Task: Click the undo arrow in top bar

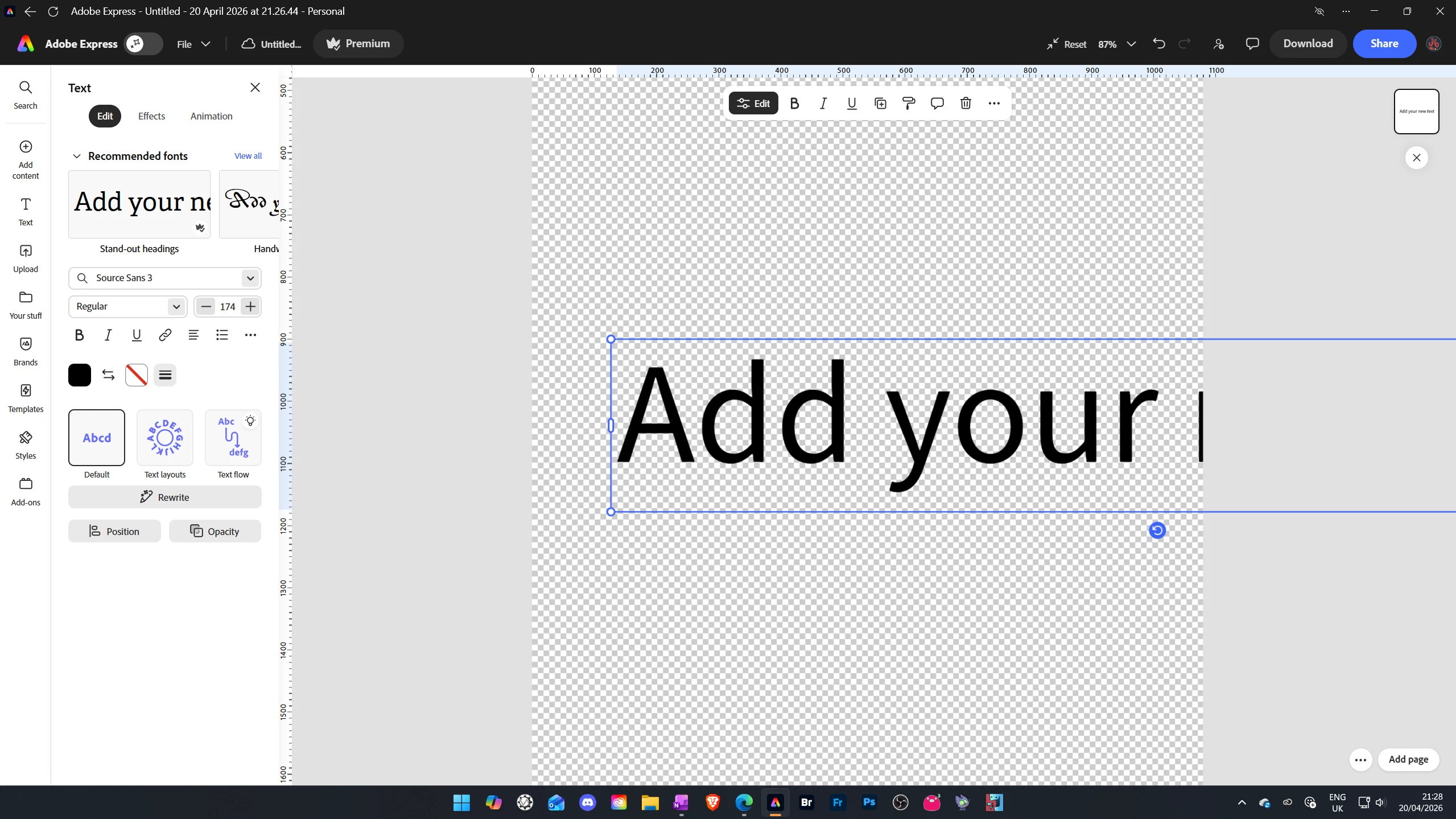Action: [x=1159, y=44]
